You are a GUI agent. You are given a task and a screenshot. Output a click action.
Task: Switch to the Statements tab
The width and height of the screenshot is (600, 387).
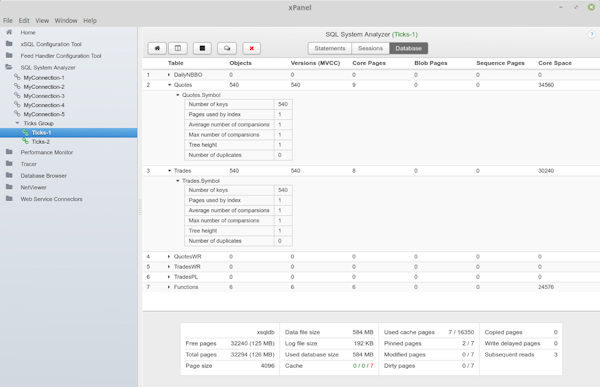pyautogui.click(x=330, y=48)
